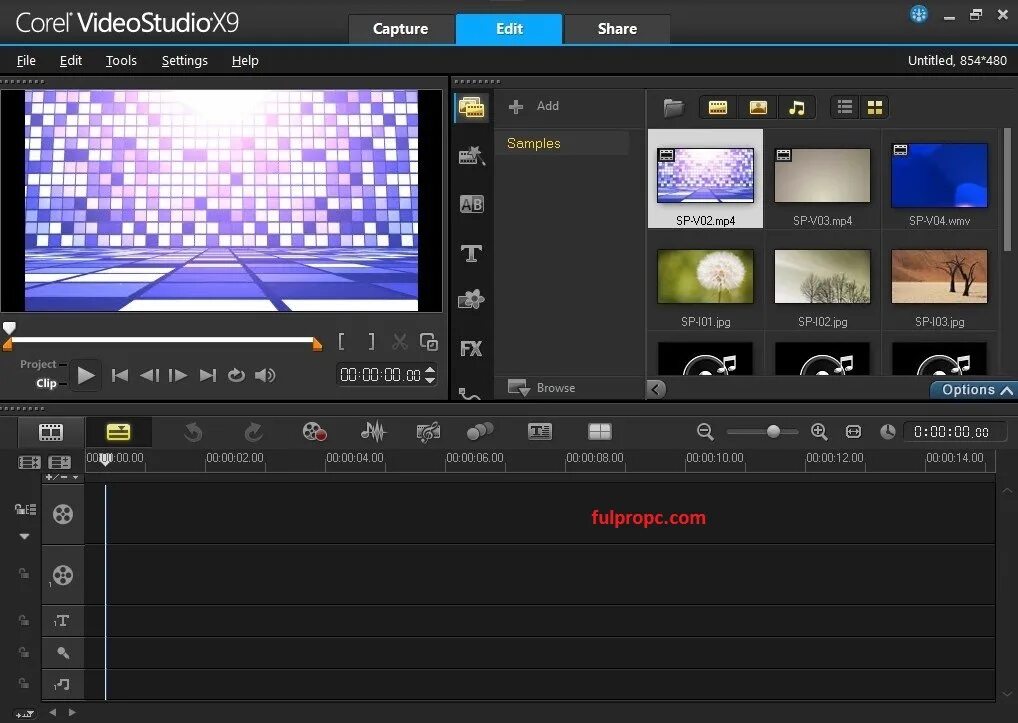
Task: Open the Record/Capture Option icon
Action: (x=314, y=432)
